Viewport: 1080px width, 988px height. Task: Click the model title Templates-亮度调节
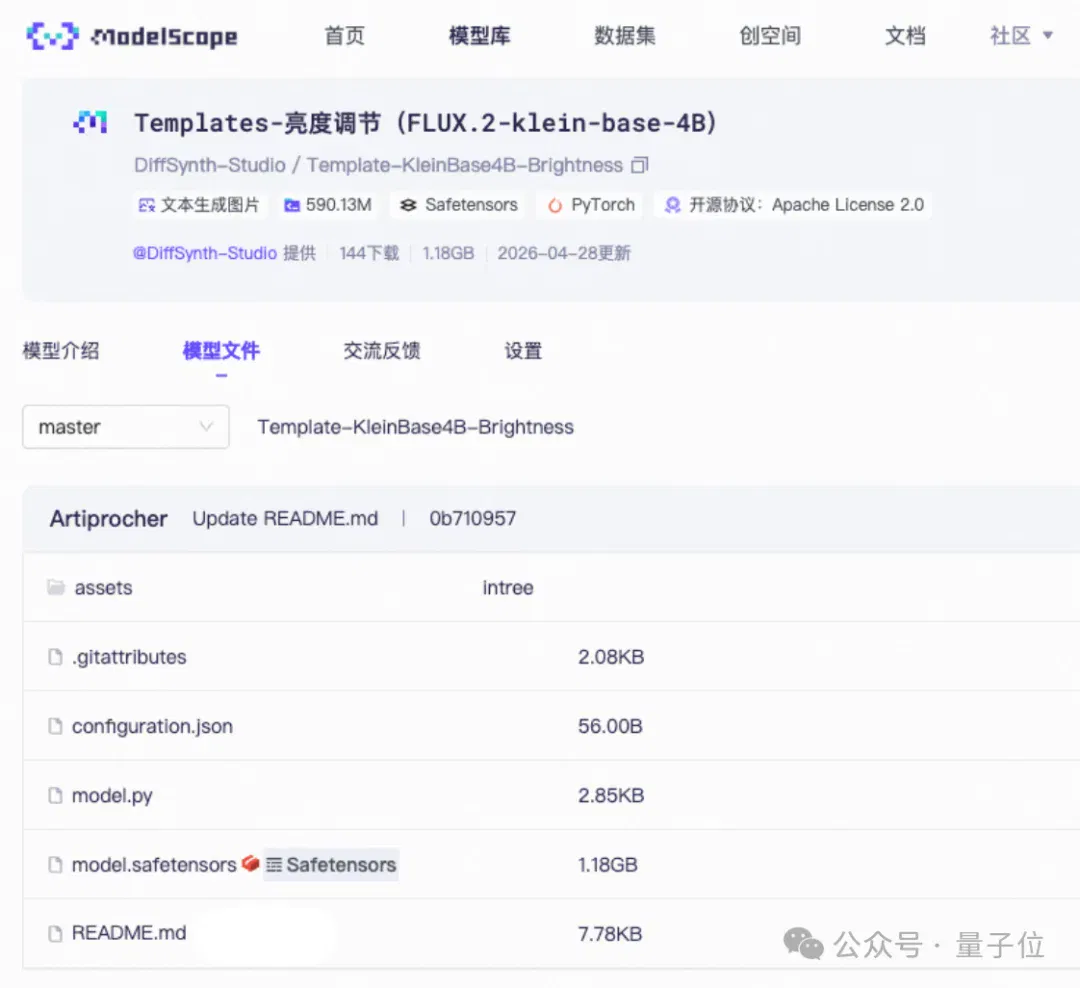(x=426, y=123)
